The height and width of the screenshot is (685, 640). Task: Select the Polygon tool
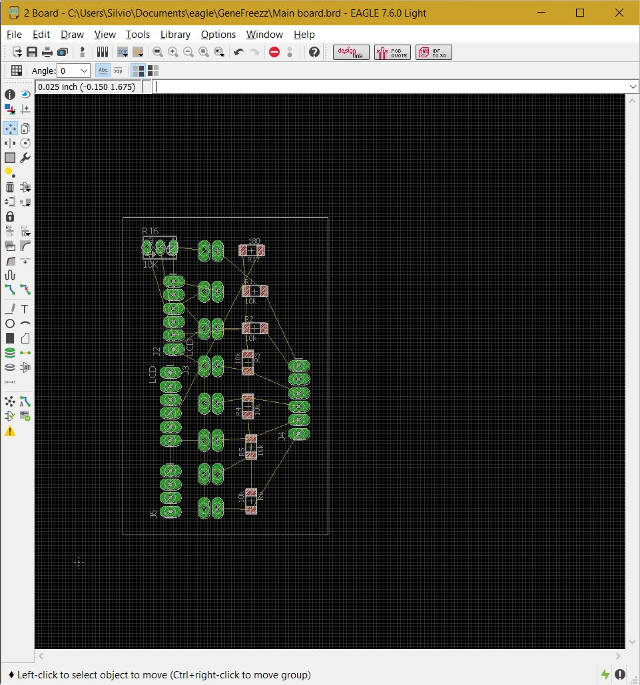[x=25, y=339]
